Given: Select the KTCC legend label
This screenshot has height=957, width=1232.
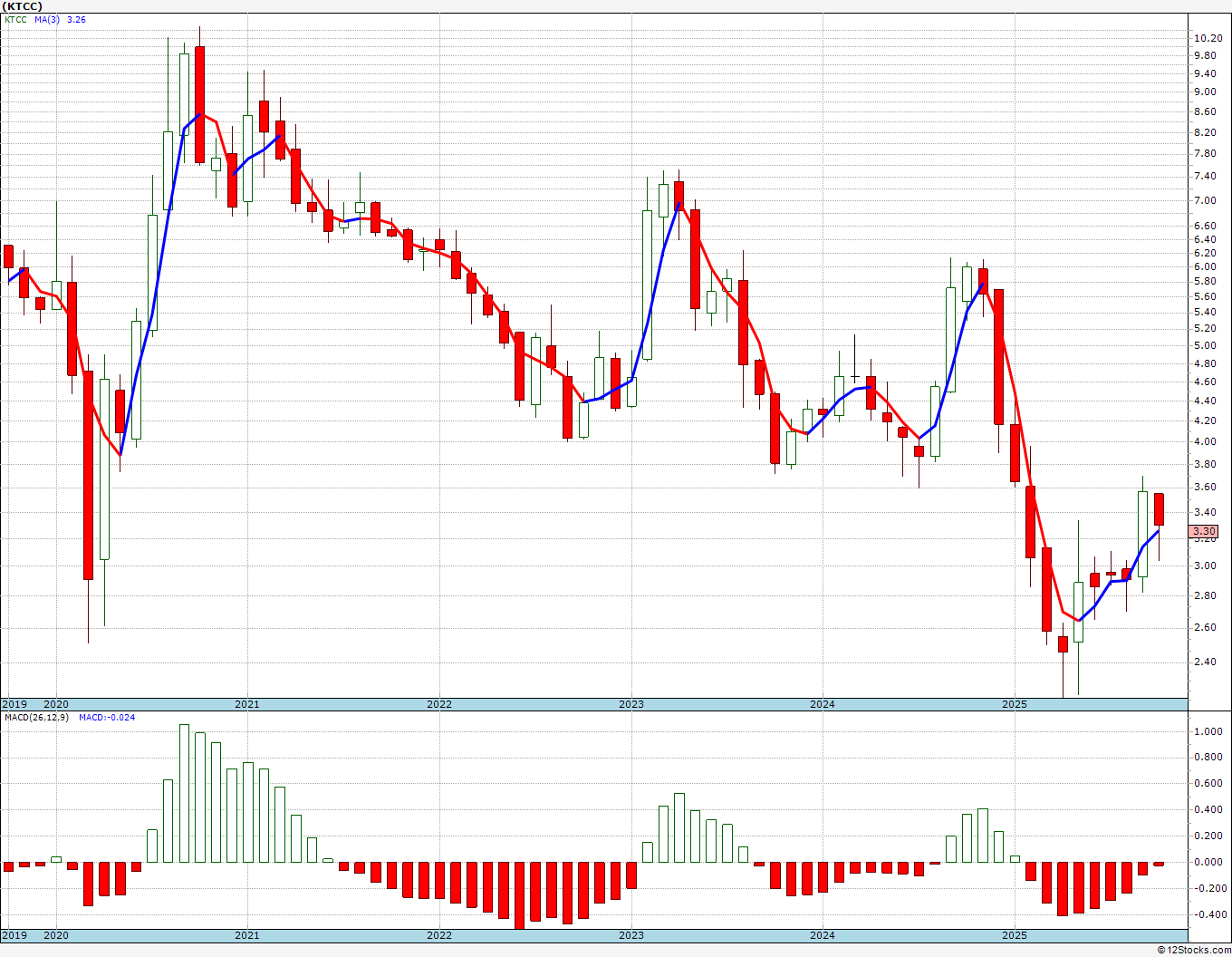Looking at the screenshot, I should point(15,19).
